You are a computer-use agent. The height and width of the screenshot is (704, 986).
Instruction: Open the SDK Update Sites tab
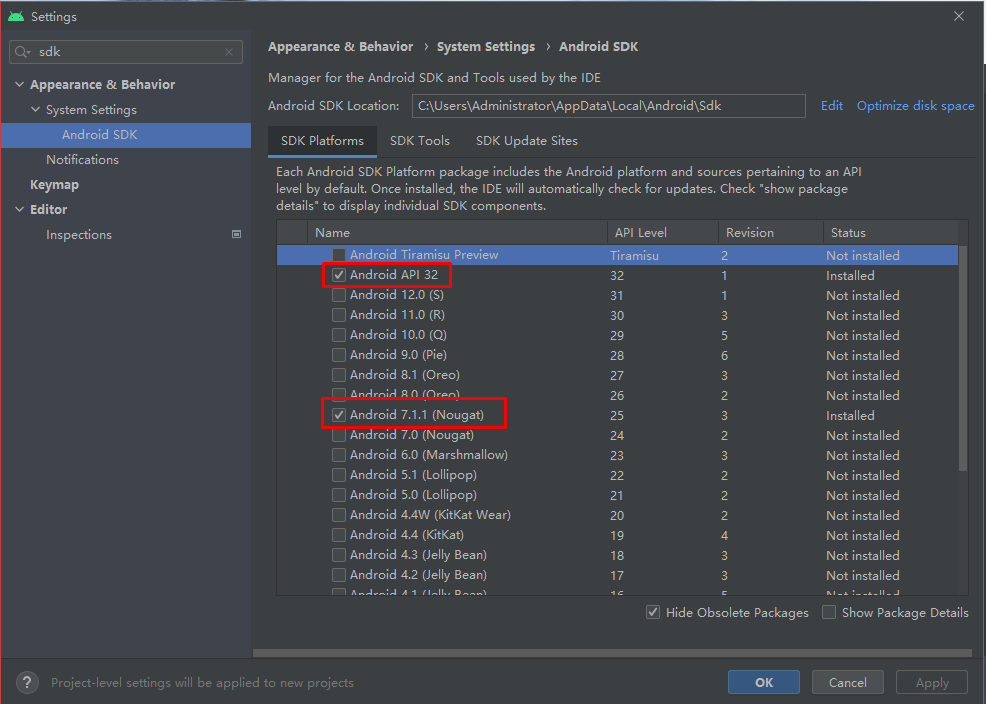[526, 141]
